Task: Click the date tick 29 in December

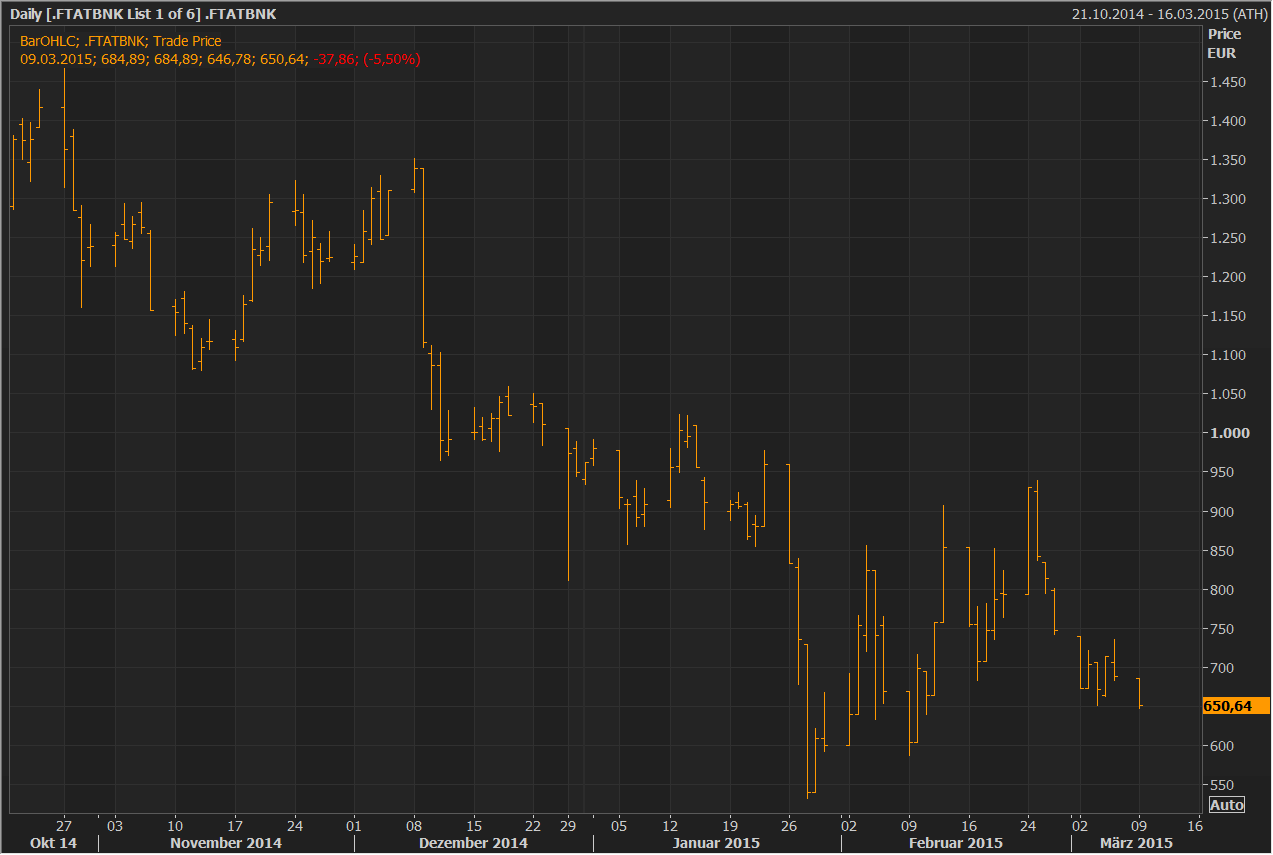Action: click(568, 827)
